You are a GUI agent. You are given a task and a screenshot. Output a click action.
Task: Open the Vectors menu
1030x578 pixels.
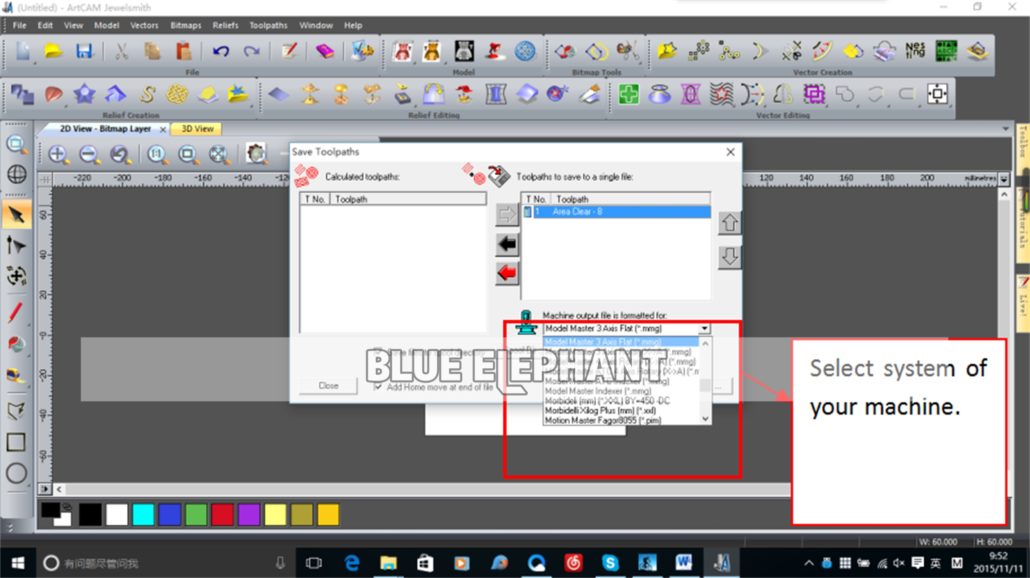tap(144, 25)
